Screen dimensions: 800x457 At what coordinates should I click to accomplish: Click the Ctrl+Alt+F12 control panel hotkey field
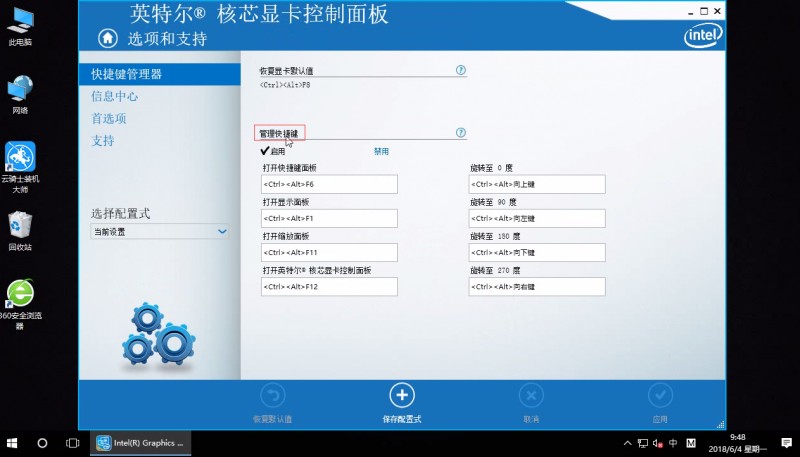(x=329, y=287)
